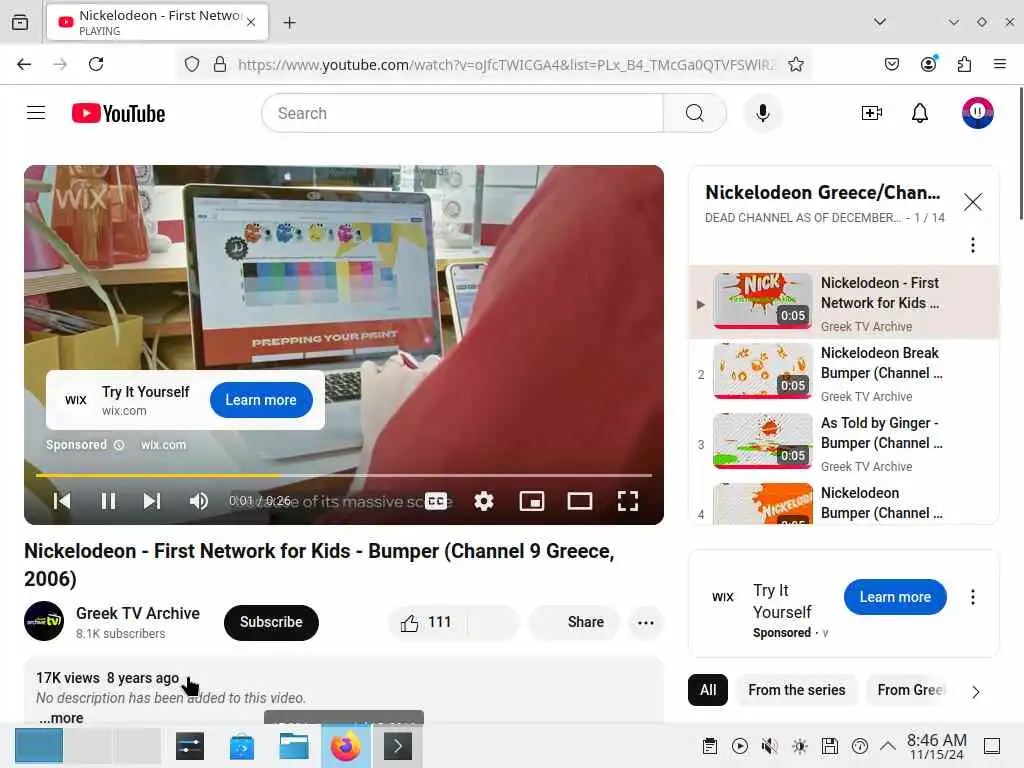Like the video with thumbs up

pyautogui.click(x=426, y=622)
